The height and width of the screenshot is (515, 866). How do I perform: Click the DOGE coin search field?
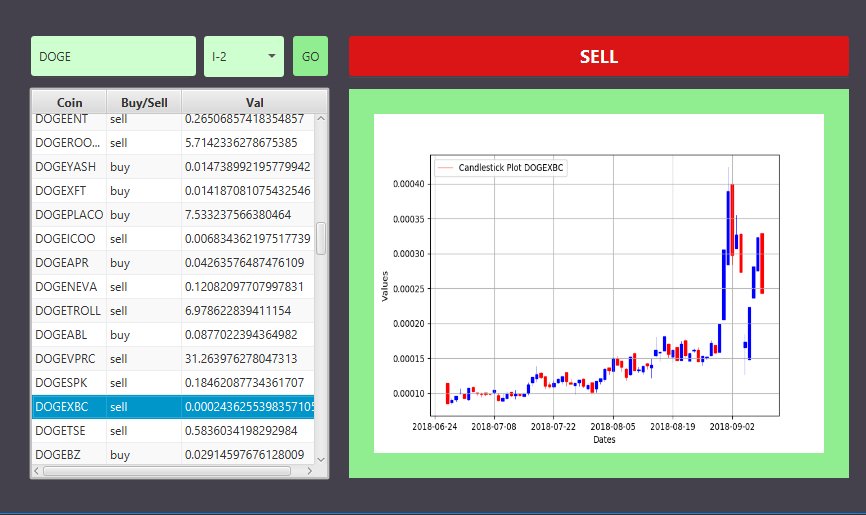click(x=113, y=56)
